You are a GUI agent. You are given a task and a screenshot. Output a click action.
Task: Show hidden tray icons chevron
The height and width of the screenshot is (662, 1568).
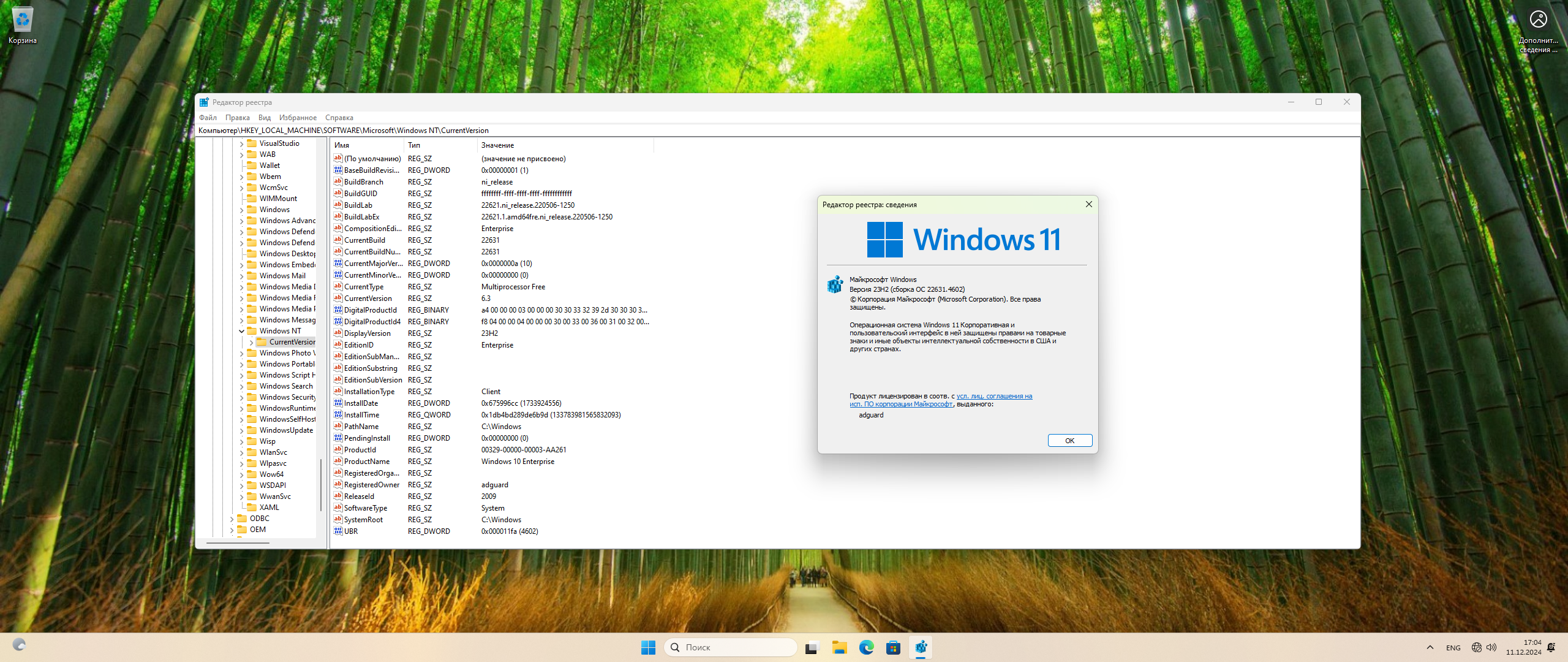1430,647
